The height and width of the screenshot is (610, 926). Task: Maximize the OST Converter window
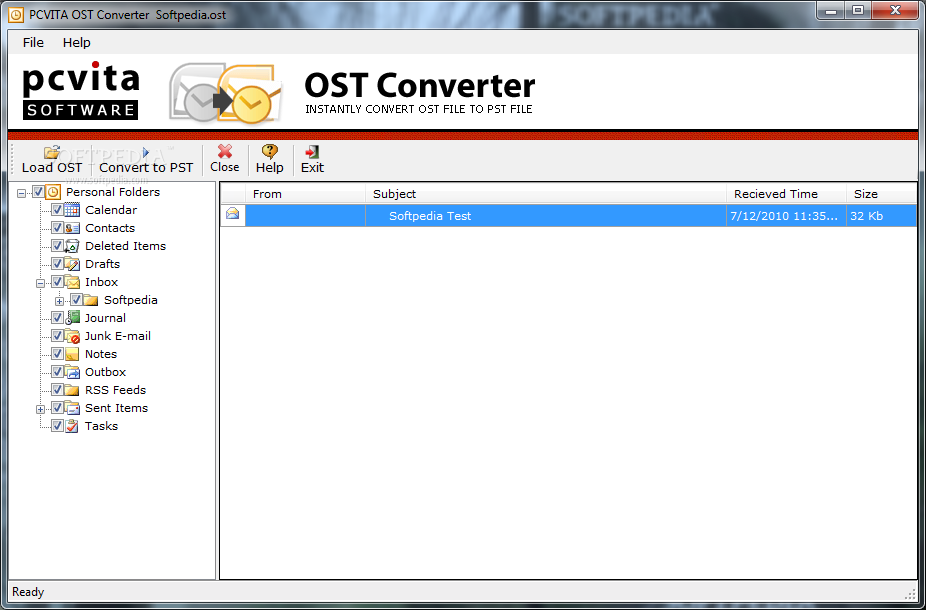pos(857,10)
